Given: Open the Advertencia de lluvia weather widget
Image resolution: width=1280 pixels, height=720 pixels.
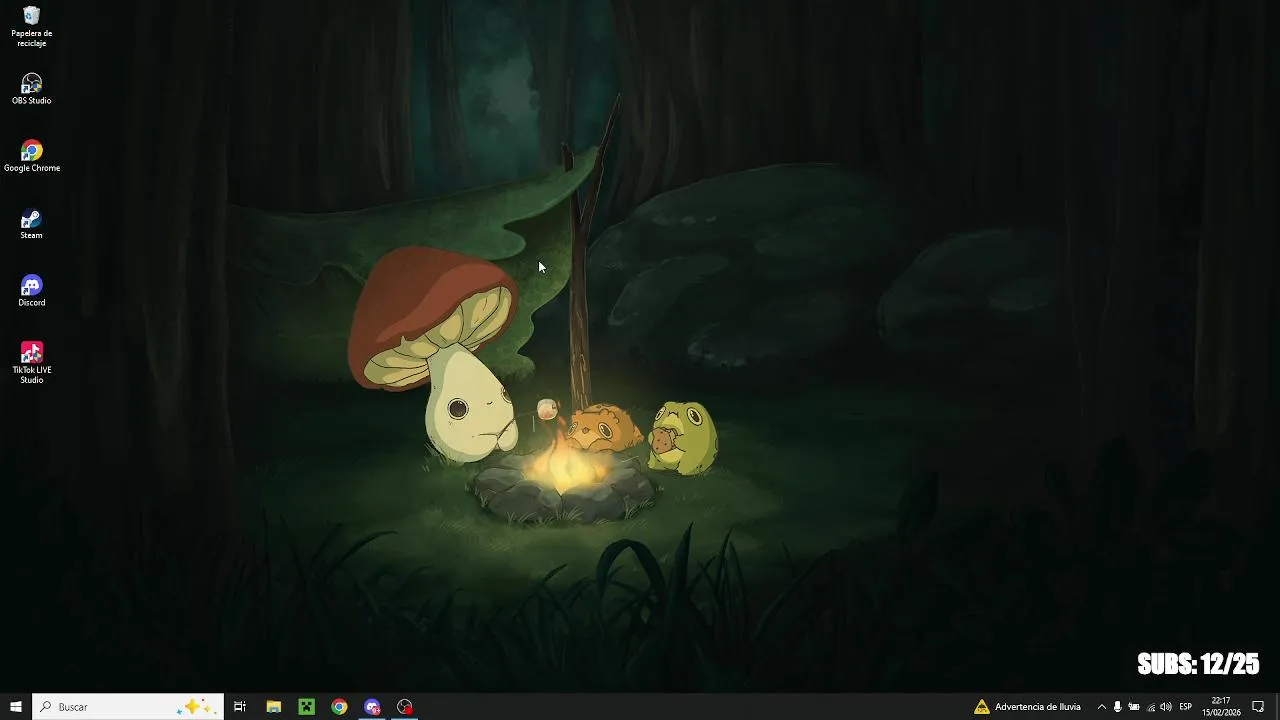Looking at the screenshot, I should tap(1027, 706).
